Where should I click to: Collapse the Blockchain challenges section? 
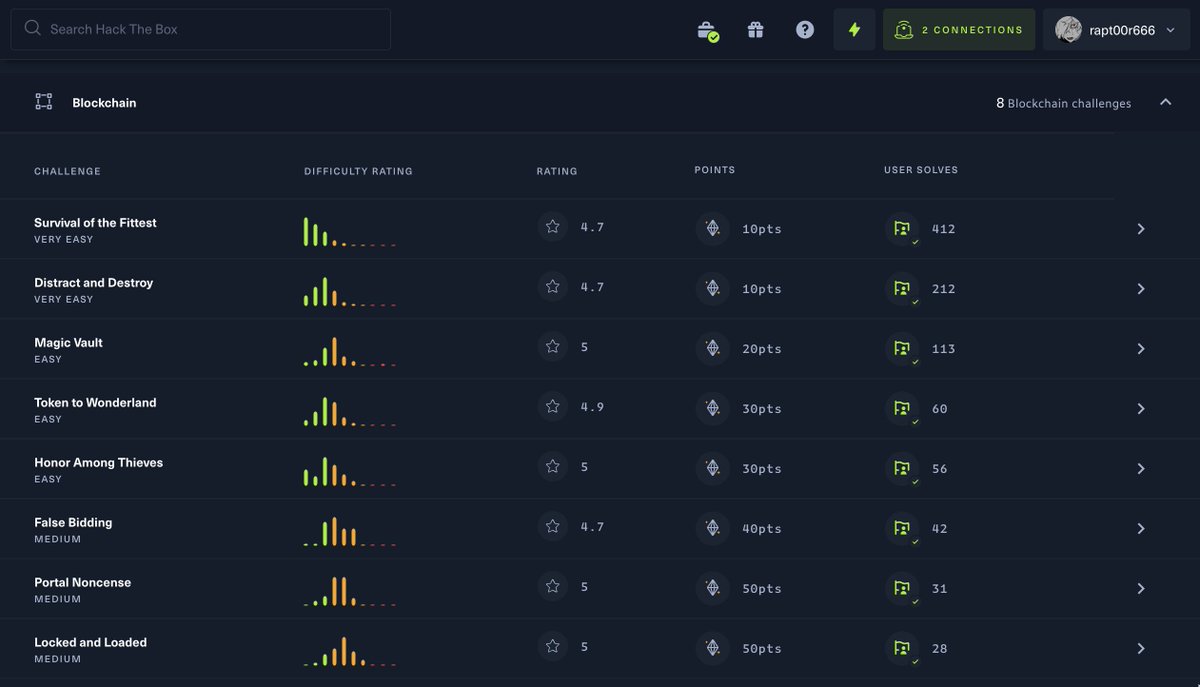tap(1165, 102)
